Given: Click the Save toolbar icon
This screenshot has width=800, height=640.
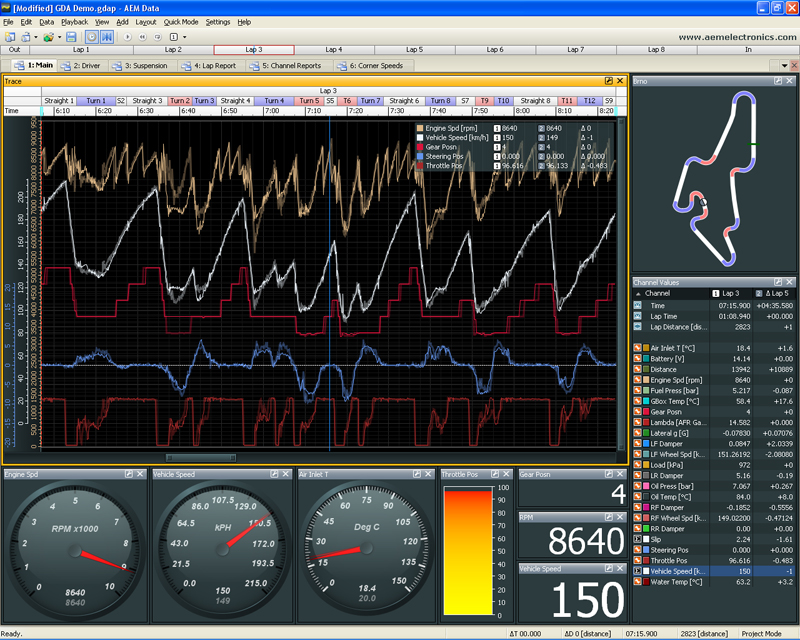Looking at the screenshot, I should pos(71,35).
